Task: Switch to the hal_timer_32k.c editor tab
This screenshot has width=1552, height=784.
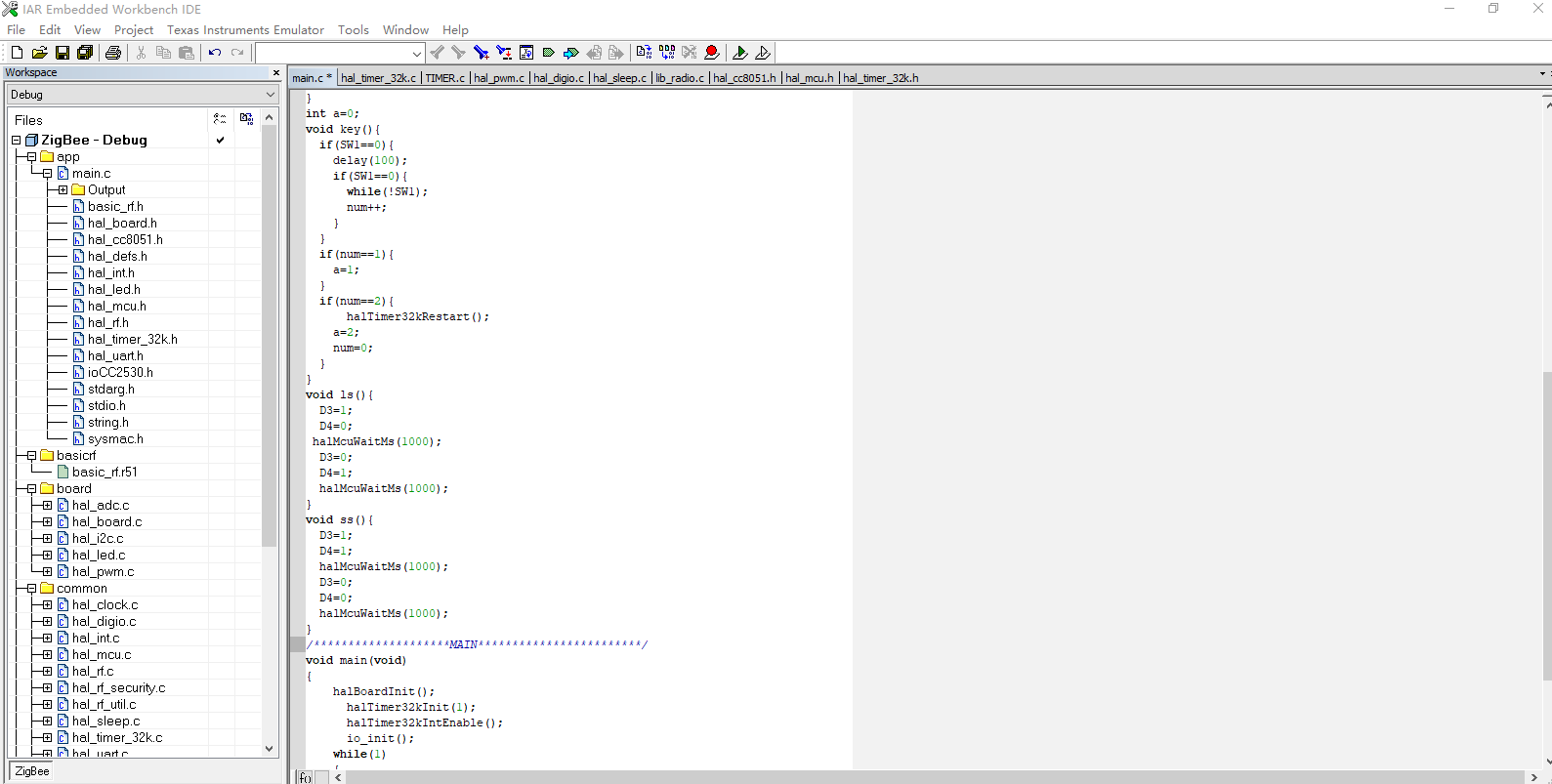Action: coord(378,78)
